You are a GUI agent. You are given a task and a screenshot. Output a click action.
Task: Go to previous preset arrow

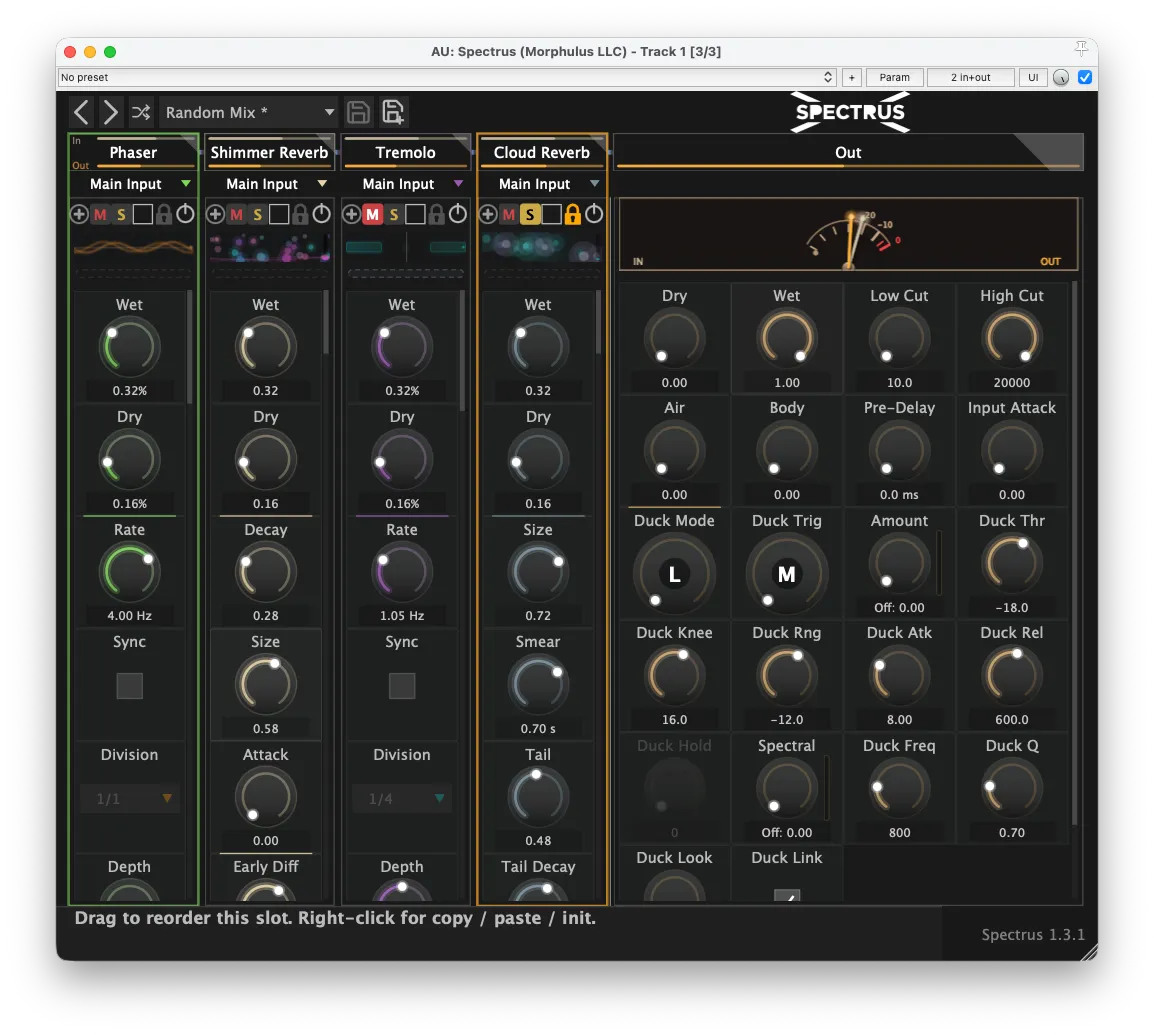click(82, 113)
